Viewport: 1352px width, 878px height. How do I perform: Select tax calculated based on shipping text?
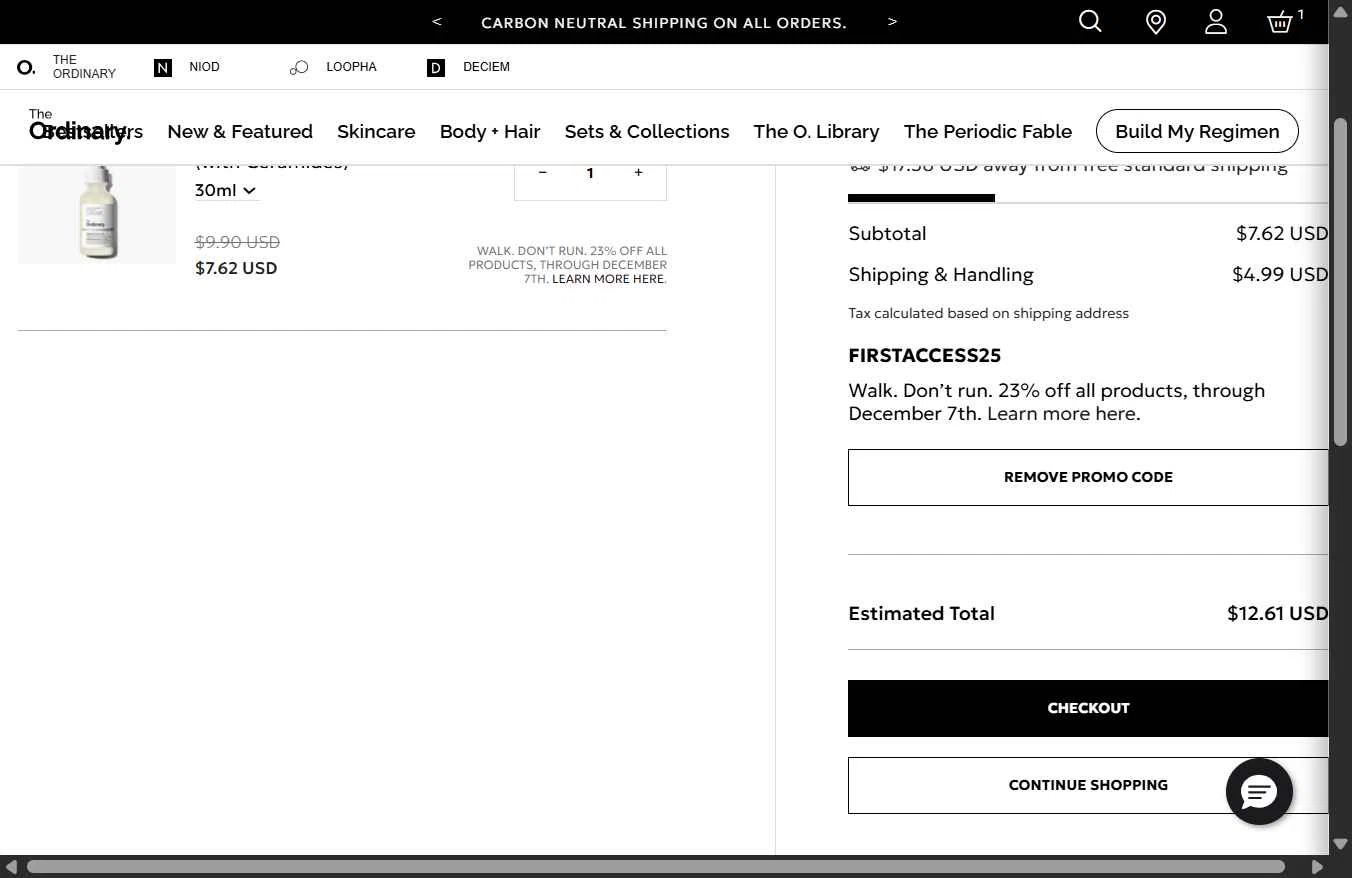pos(988,313)
